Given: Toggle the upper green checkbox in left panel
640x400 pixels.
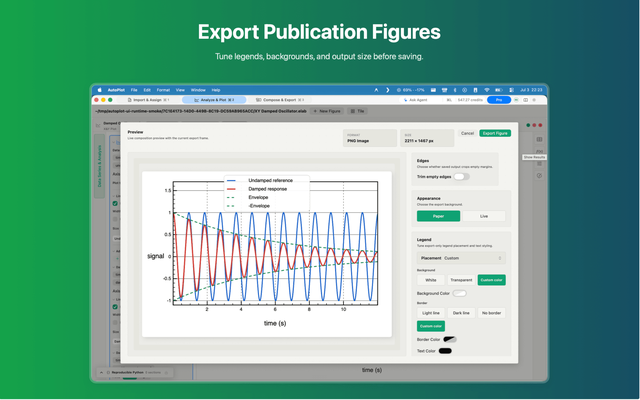Looking at the screenshot, I should click(x=115, y=203).
